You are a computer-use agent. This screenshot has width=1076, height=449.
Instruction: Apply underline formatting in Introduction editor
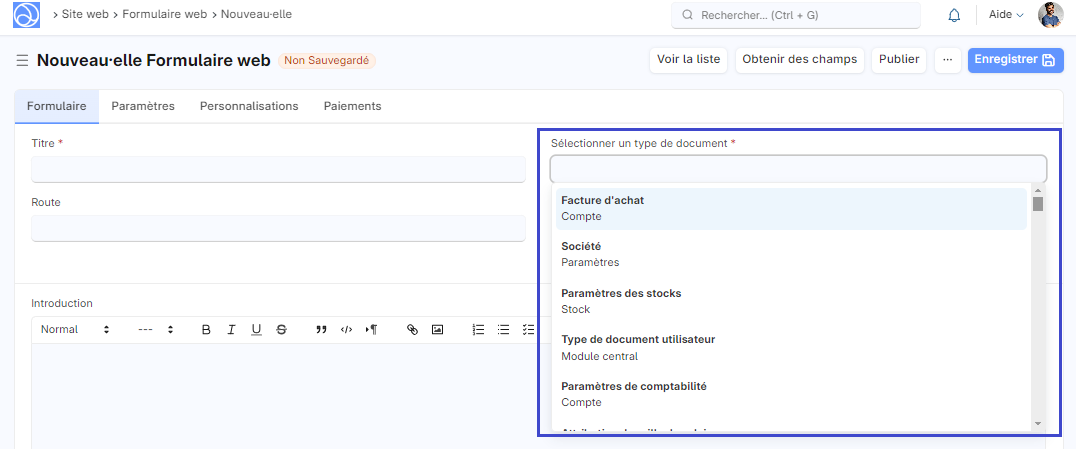[256, 330]
